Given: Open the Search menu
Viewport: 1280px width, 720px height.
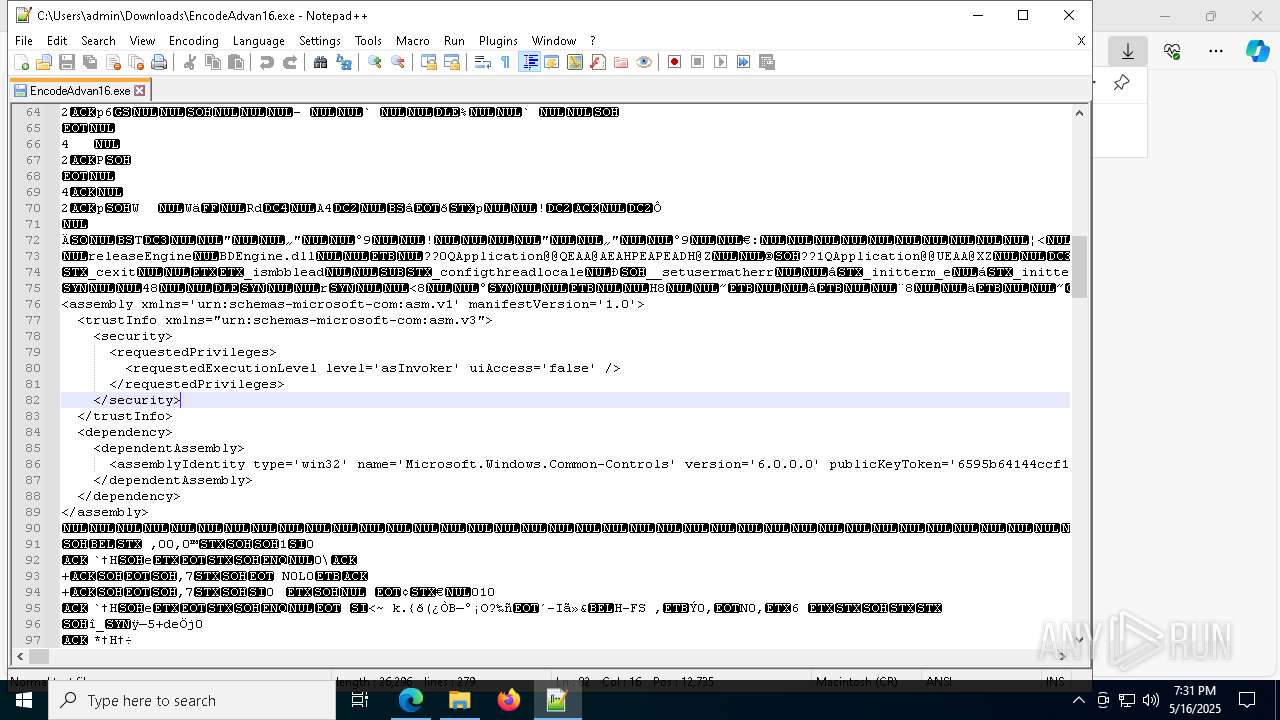Looking at the screenshot, I should click(98, 41).
